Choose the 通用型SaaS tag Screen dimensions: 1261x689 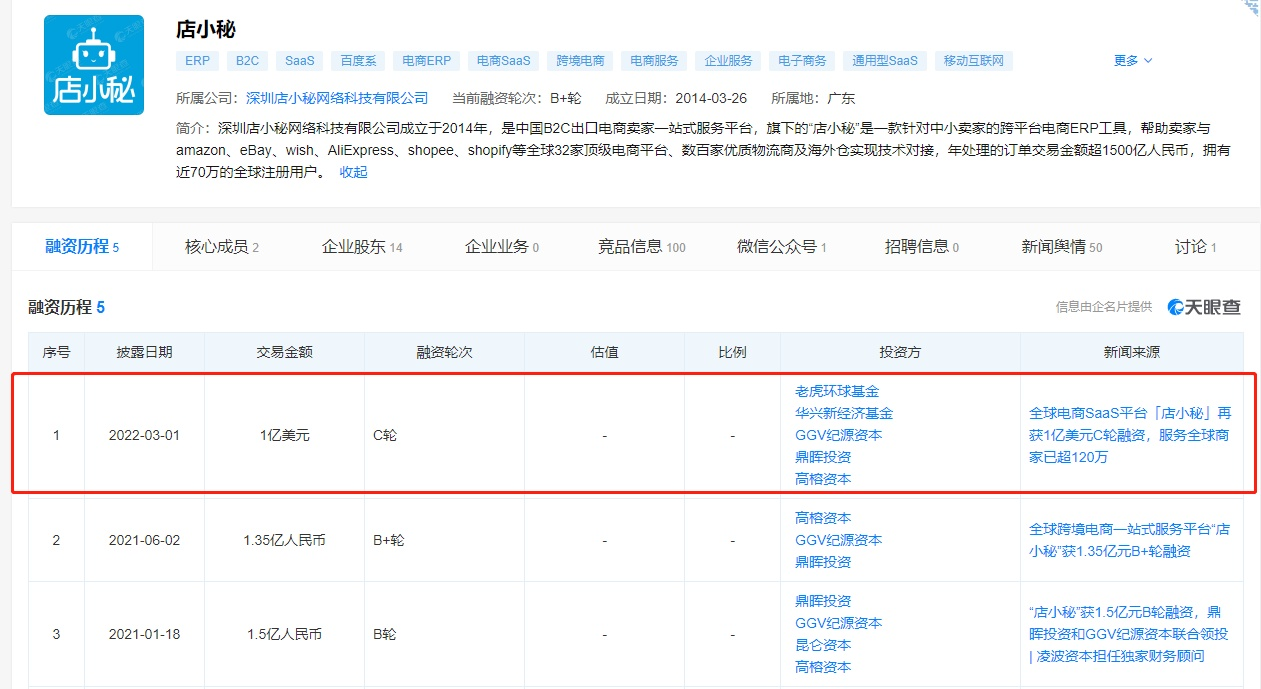pyautogui.click(x=885, y=61)
